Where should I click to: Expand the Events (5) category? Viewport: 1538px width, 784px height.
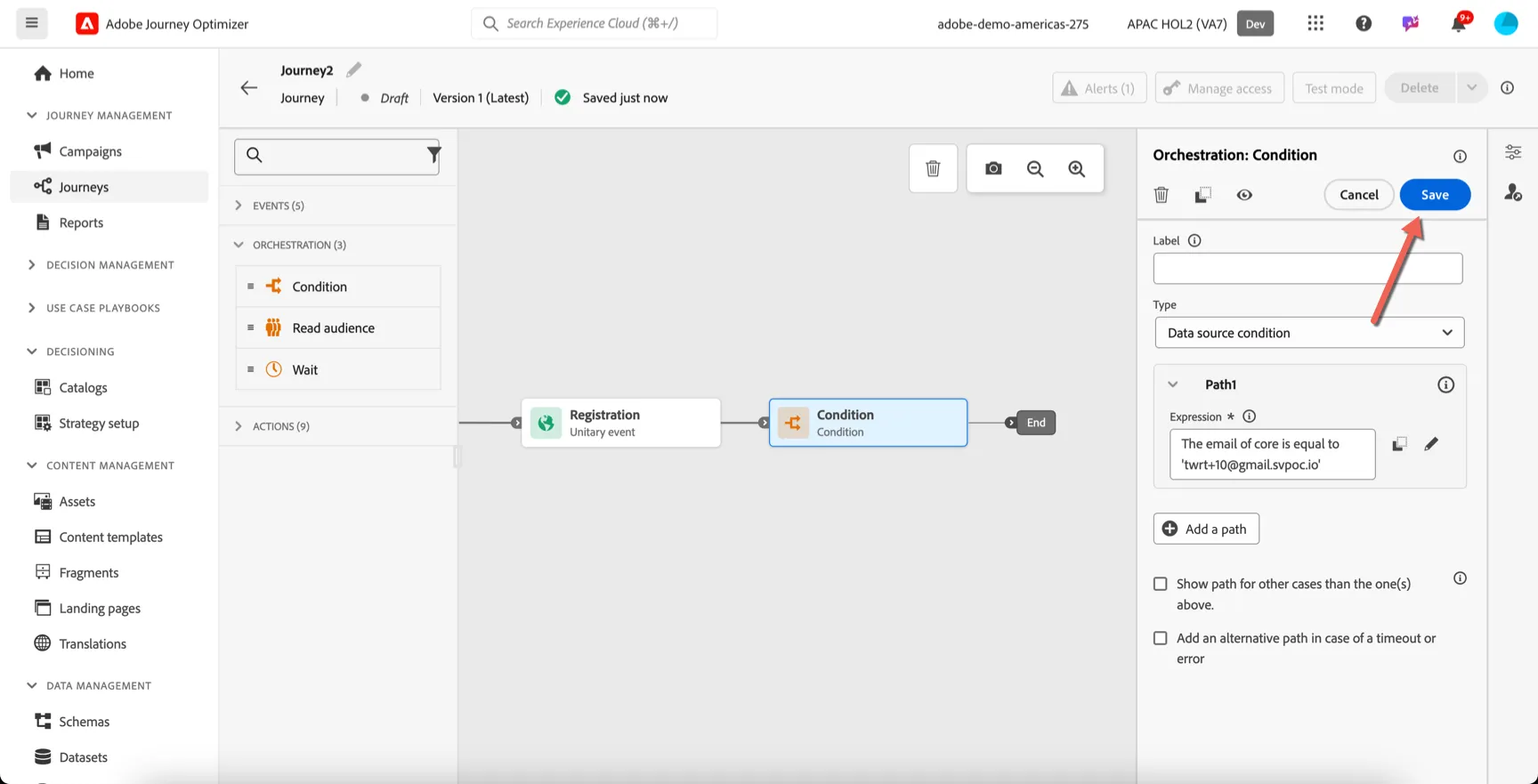pos(238,206)
